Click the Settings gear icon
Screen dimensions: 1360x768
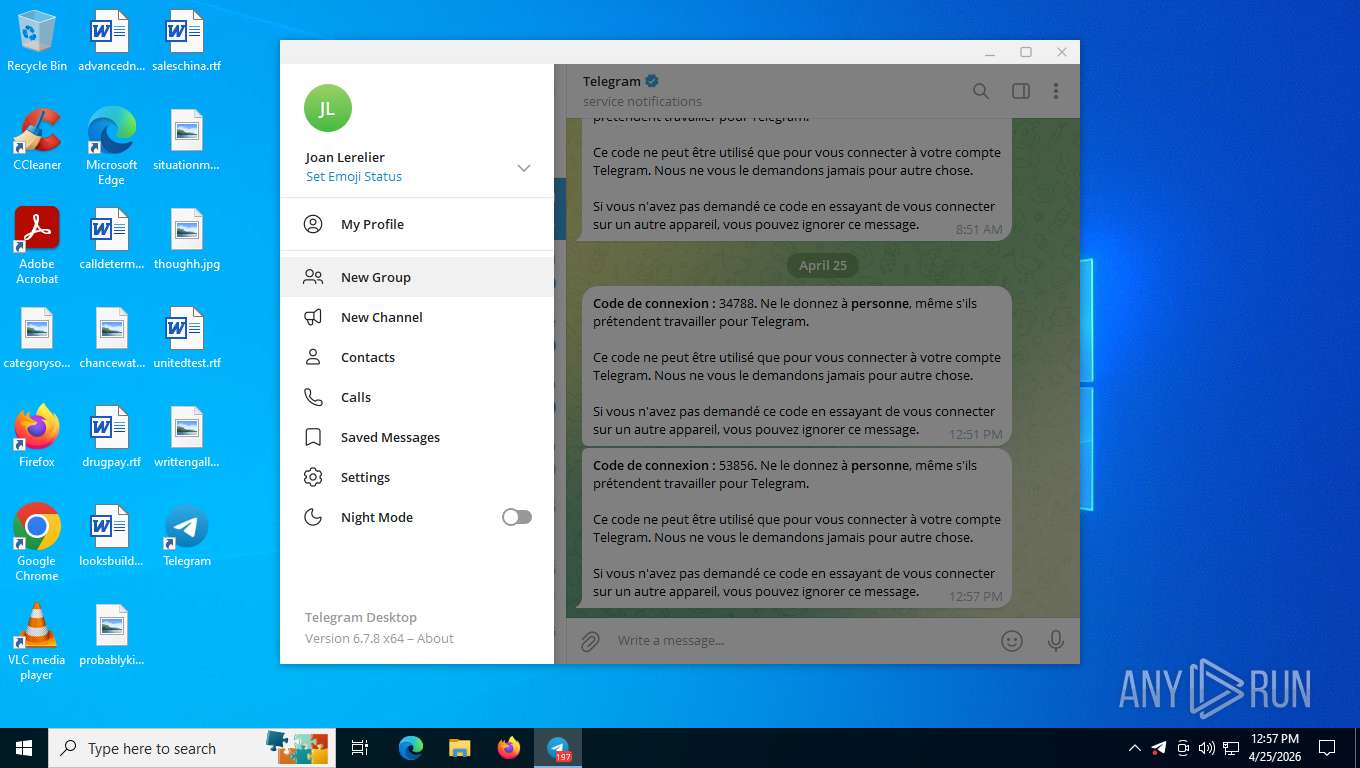313,477
